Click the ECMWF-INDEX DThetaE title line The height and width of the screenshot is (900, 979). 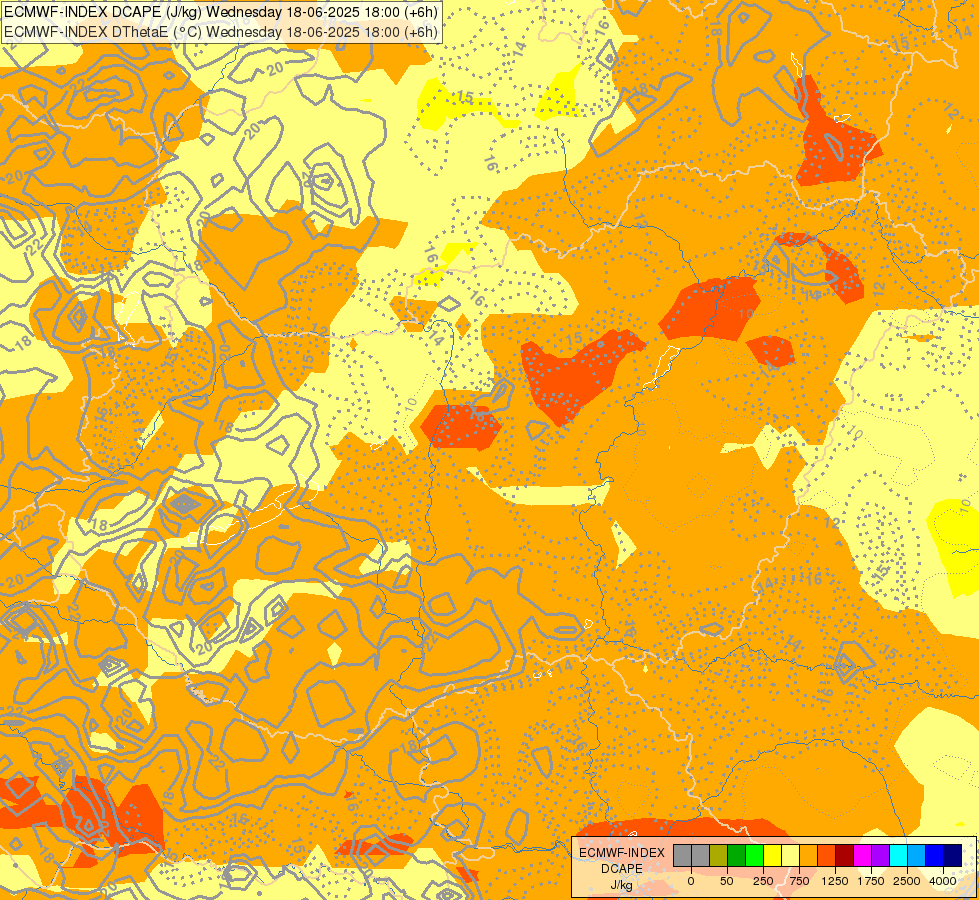[221, 31]
